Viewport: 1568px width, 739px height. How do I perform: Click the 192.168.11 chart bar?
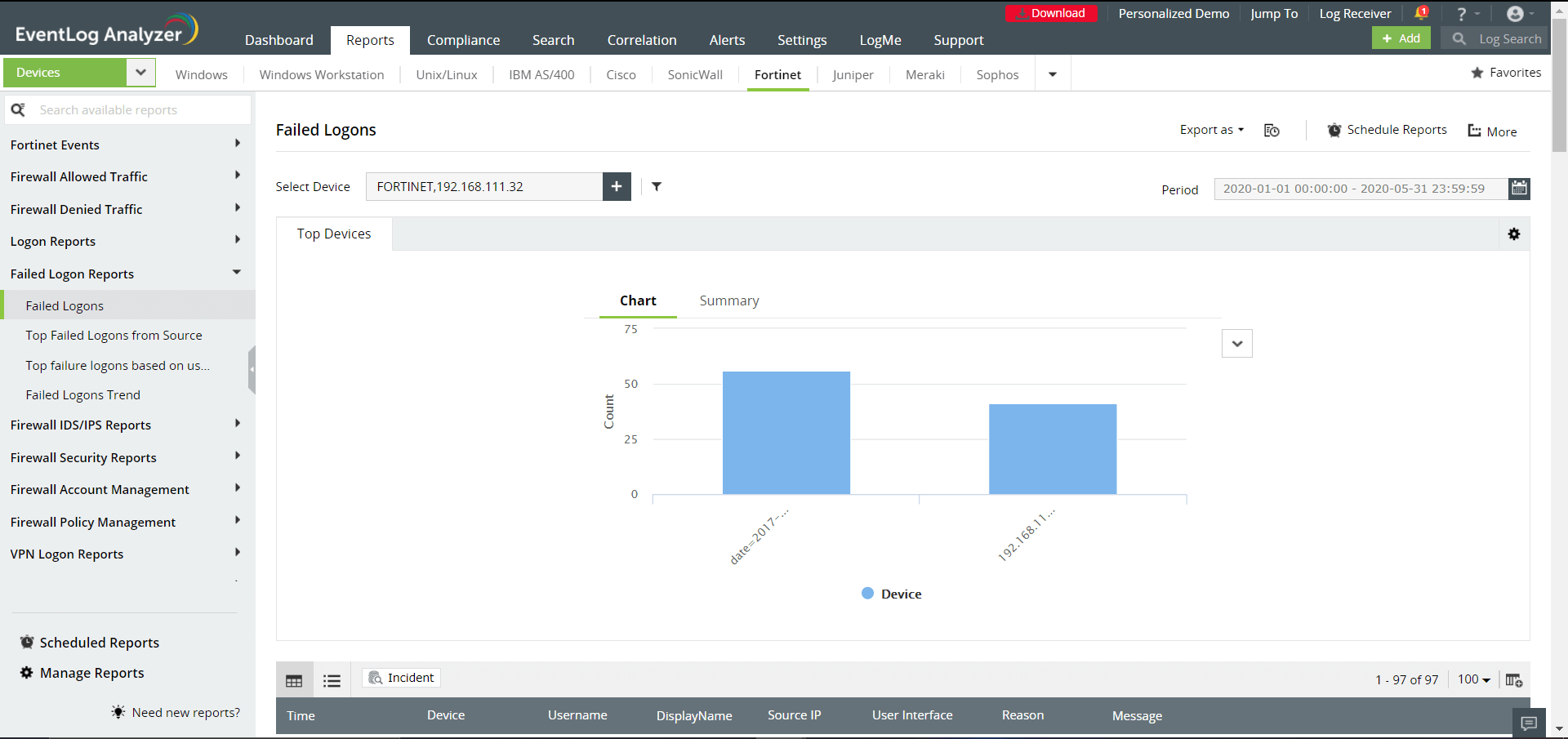1053,449
